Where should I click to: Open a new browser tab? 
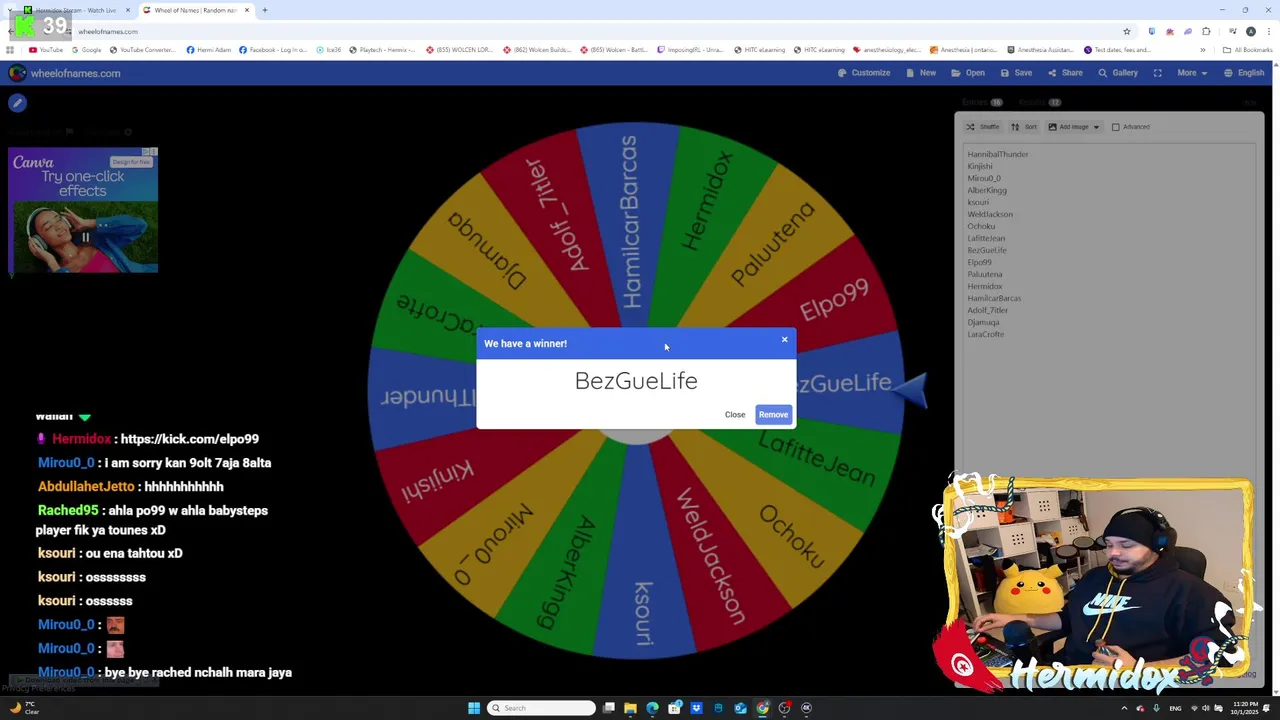pos(265,10)
